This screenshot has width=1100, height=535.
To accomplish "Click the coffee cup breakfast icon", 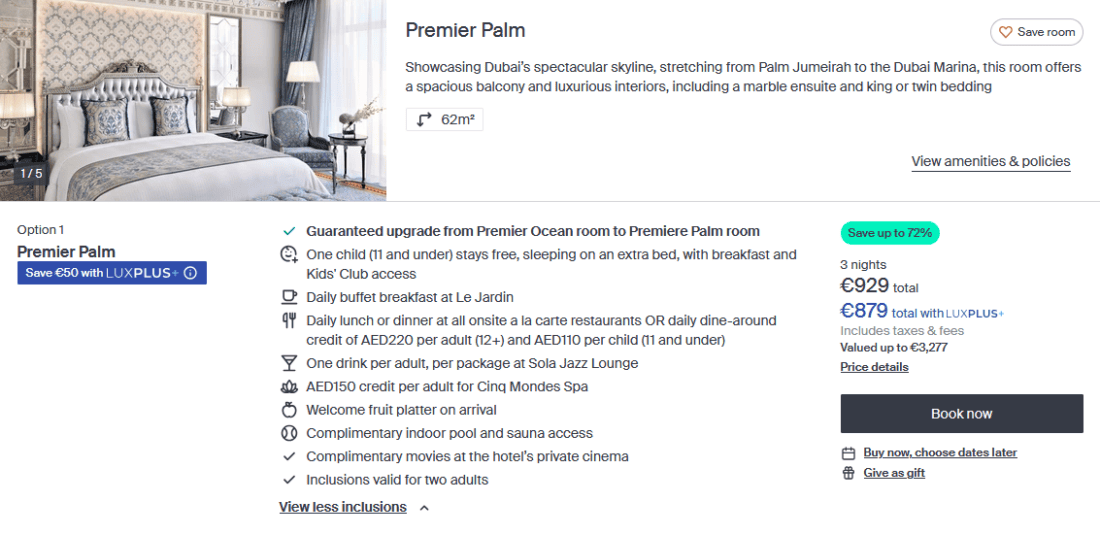I will point(289,297).
